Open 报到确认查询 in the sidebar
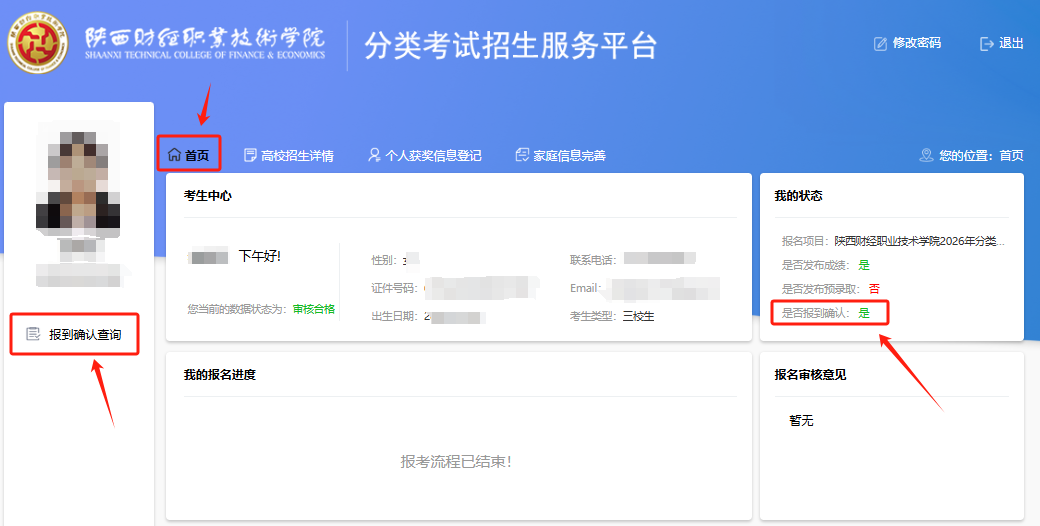Screen dimensions: 1040x526 point(85,334)
